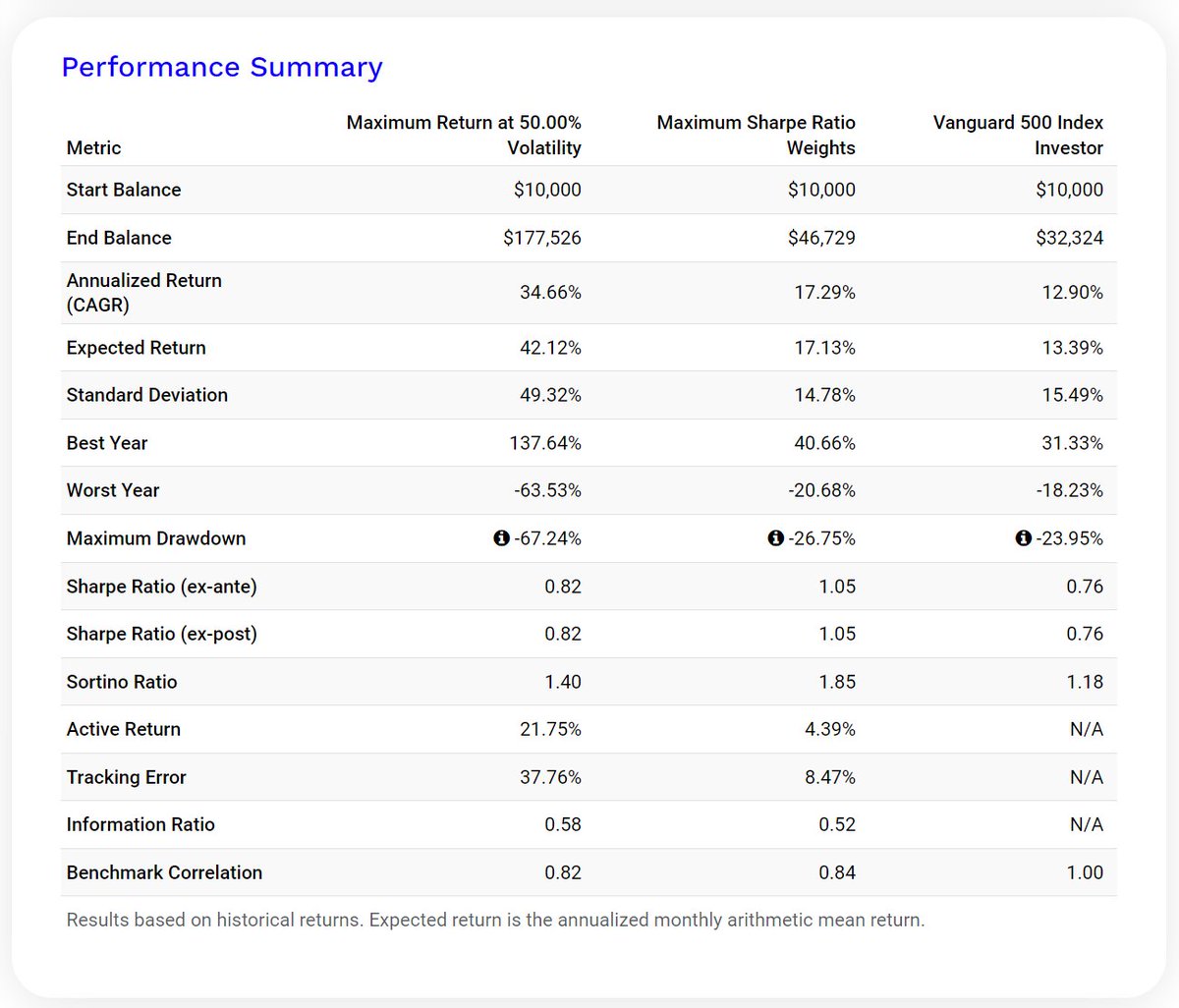Select the Sortino Ratio value 1.85
Viewport: 1179px width, 1008px height.
pos(836,682)
